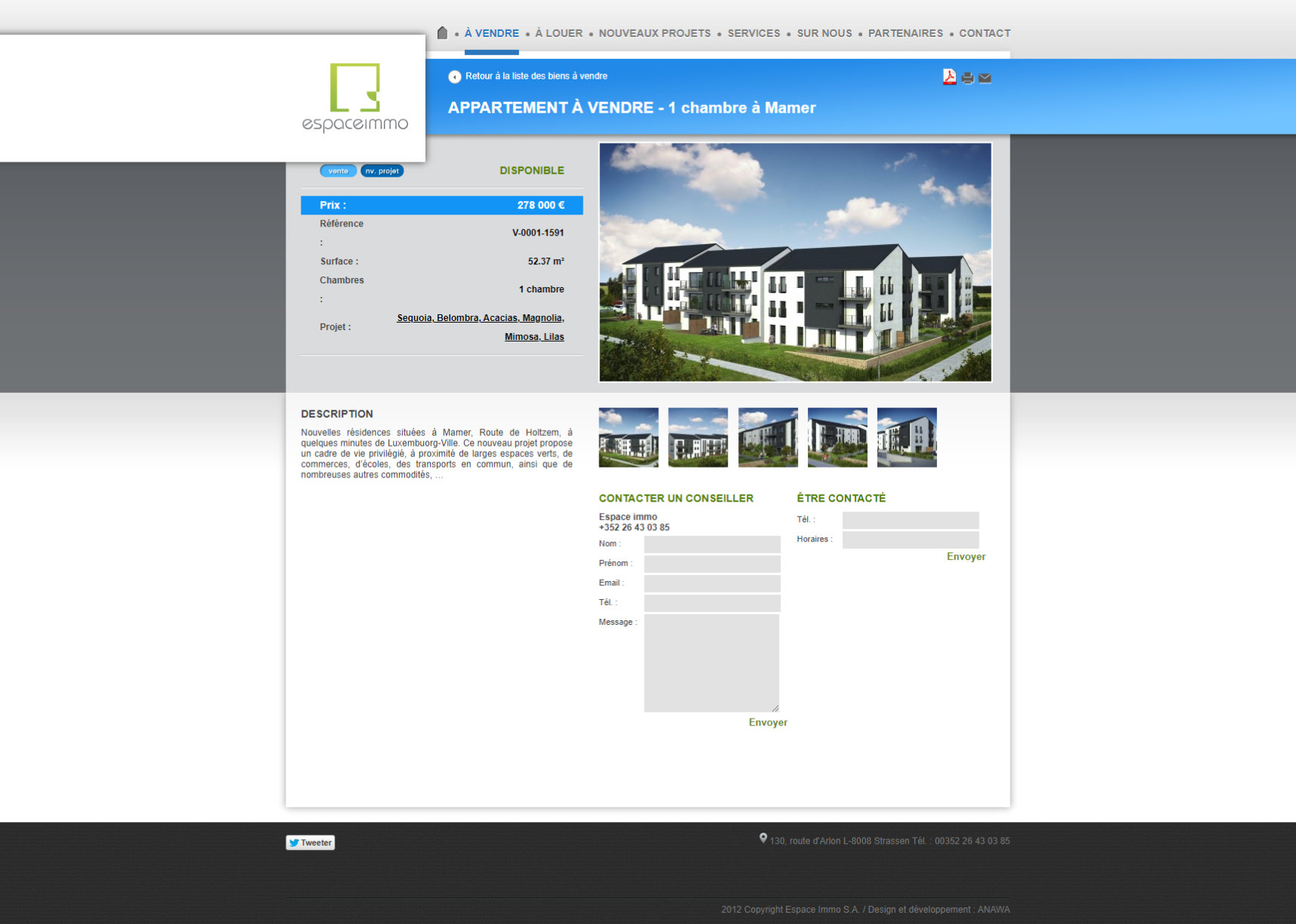Select the fifth building thumbnail

click(906, 437)
